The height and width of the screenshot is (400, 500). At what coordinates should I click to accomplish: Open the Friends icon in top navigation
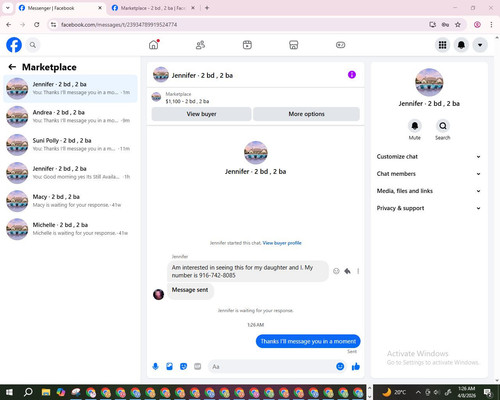200,45
